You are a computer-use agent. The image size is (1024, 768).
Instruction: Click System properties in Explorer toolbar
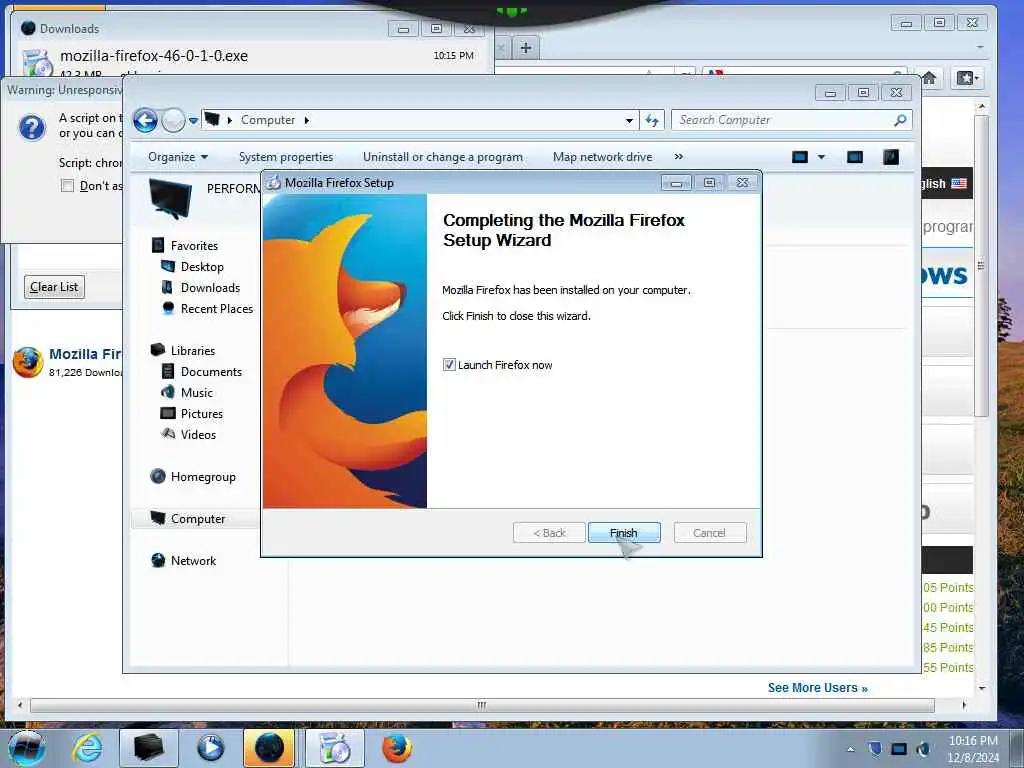tap(286, 157)
